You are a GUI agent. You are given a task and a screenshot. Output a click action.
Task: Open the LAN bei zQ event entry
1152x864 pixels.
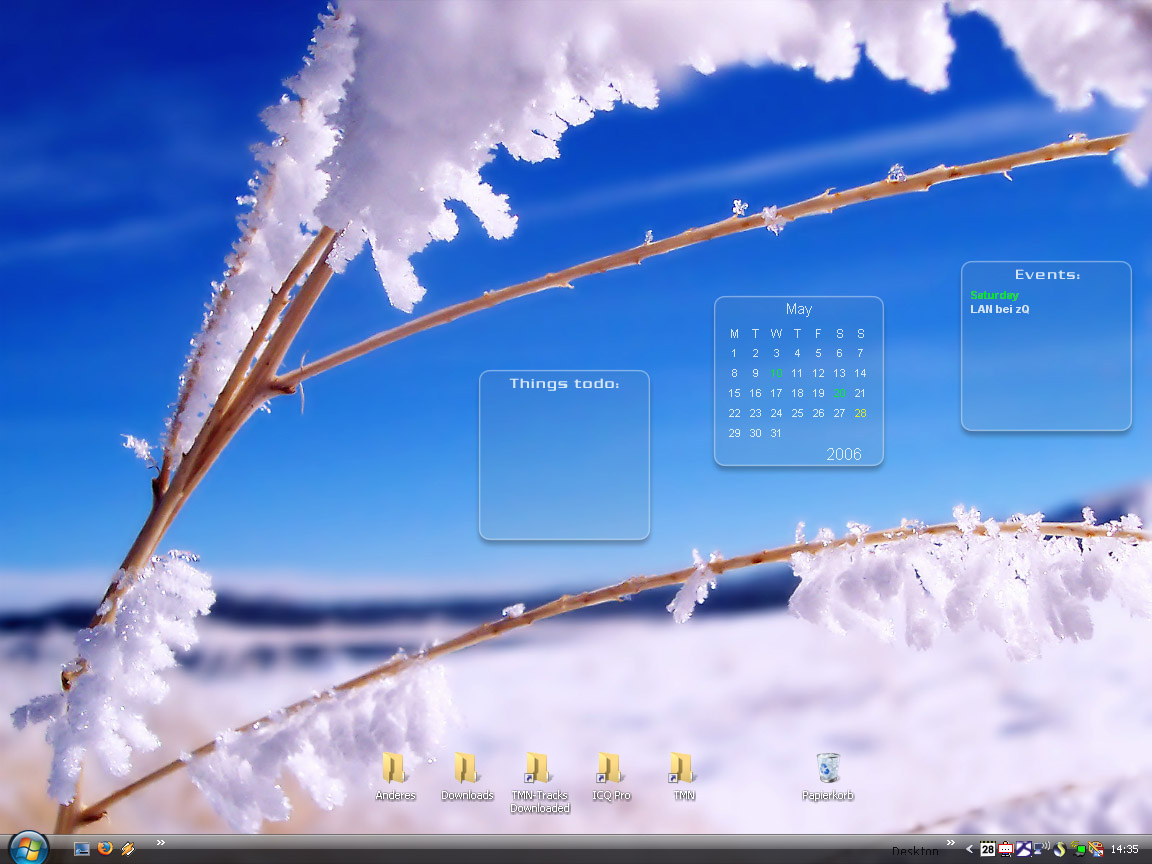[x=1000, y=309]
